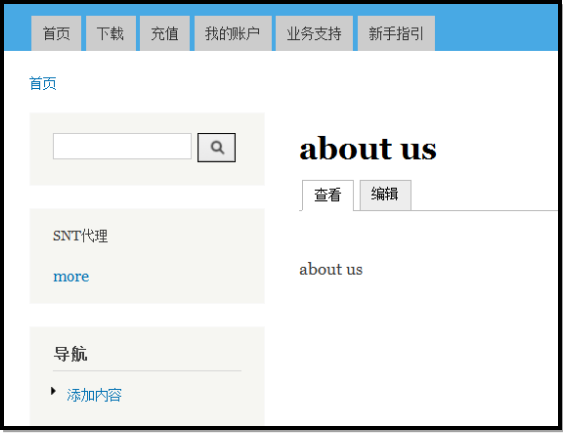Follow the more link under SNT代理

tap(71, 277)
